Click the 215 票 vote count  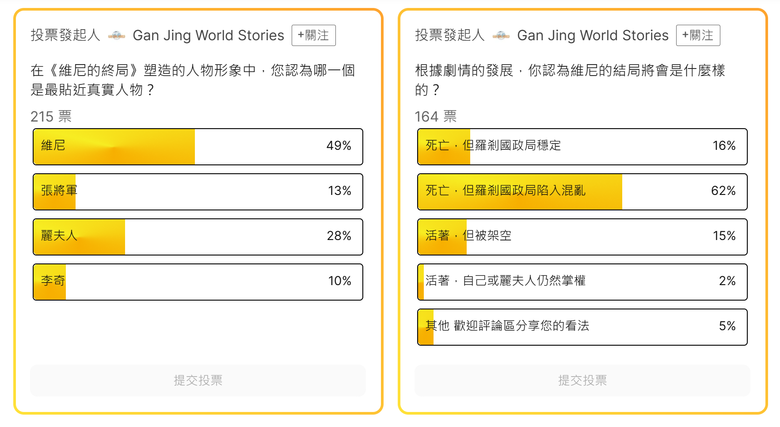click(51, 116)
